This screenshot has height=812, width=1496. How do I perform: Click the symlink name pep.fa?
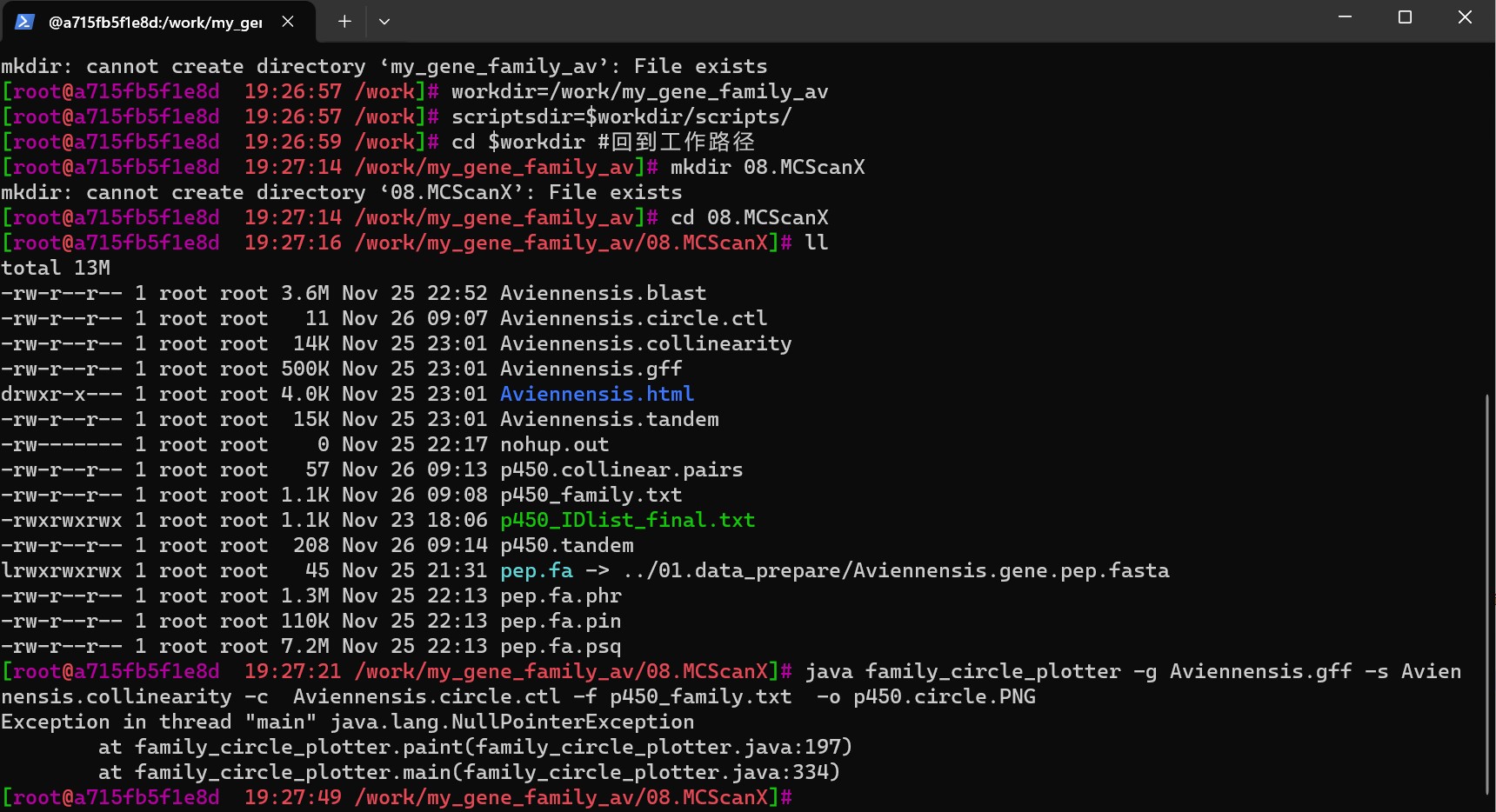[x=536, y=570]
